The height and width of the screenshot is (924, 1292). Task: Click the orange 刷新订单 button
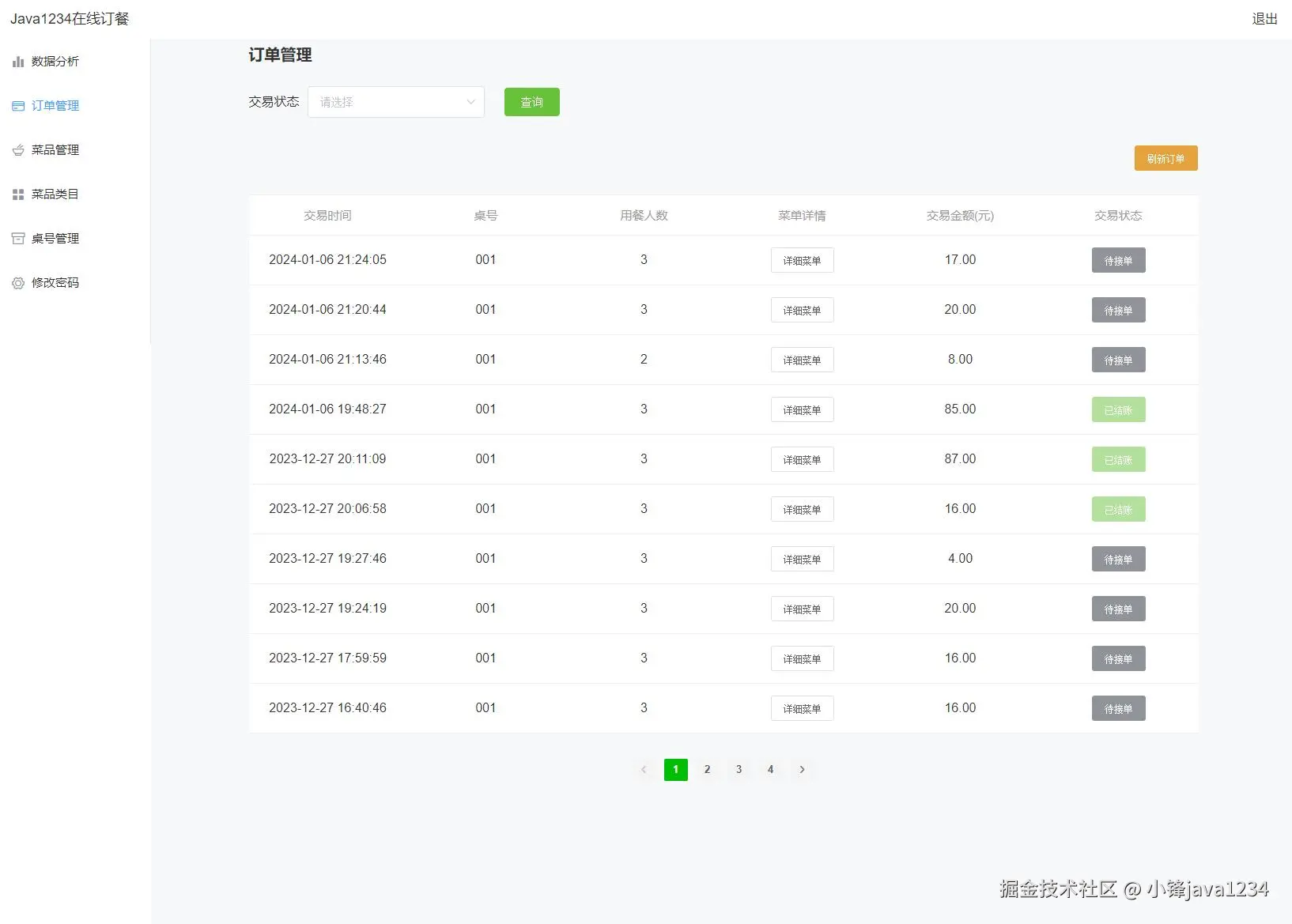tap(1165, 158)
